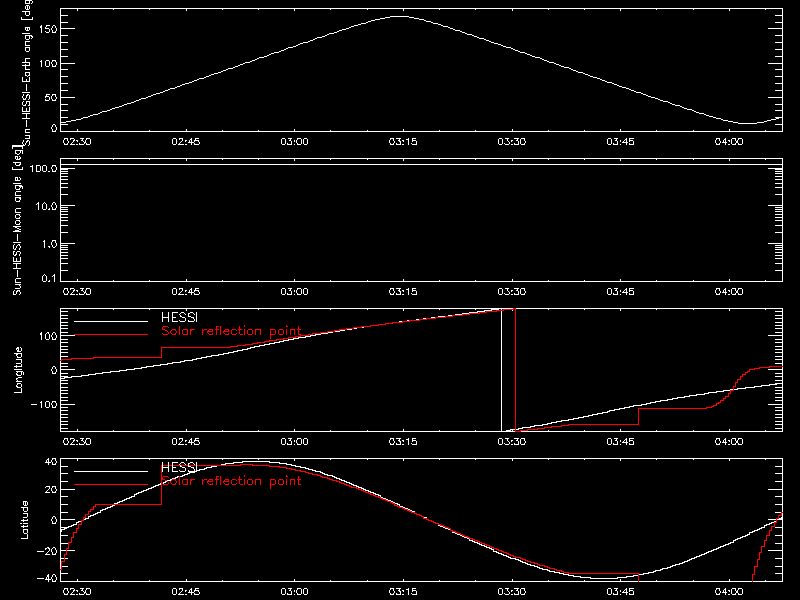Select the HESSI legend label in Latitude plot
Viewport: 800px width, 600px height.
tap(179, 467)
